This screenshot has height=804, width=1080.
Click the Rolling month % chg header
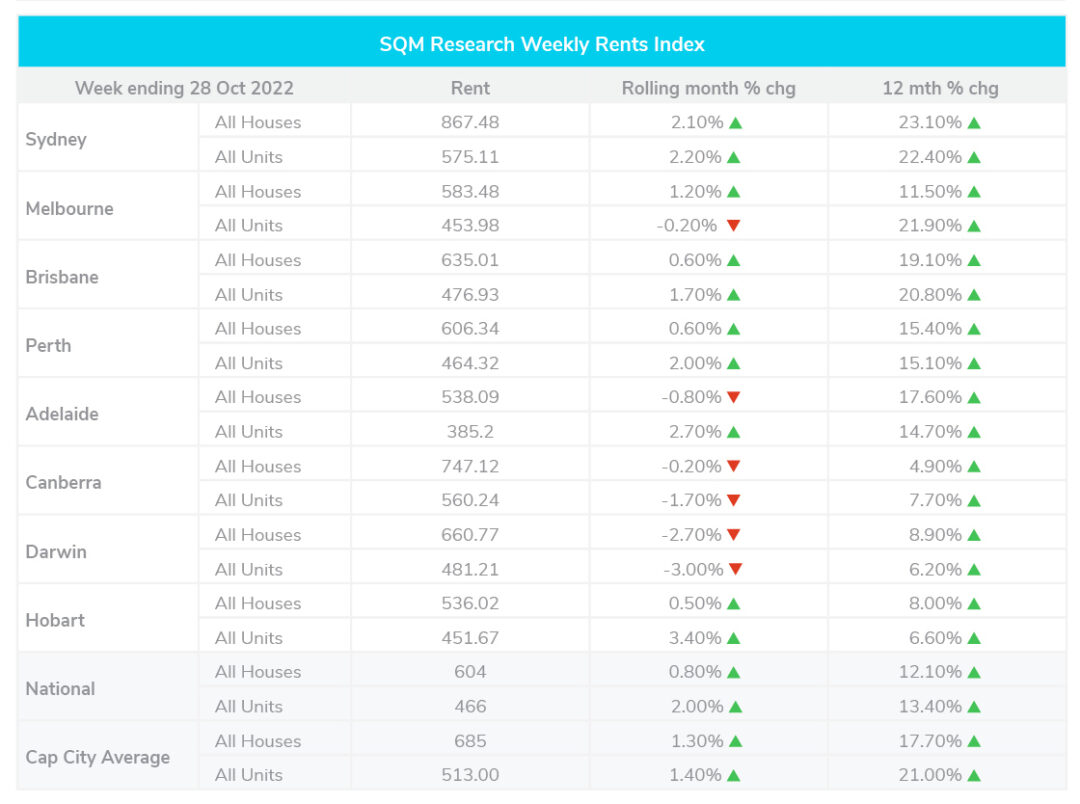tap(708, 88)
